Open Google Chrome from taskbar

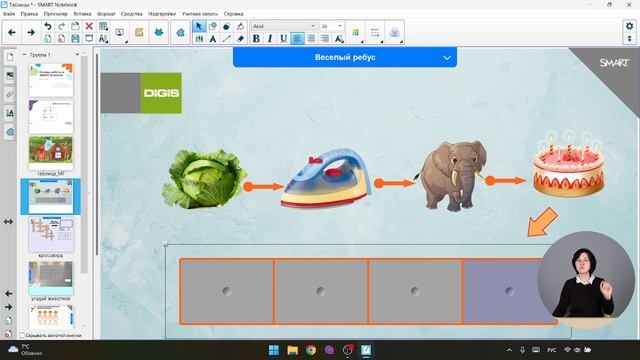(311, 350)
